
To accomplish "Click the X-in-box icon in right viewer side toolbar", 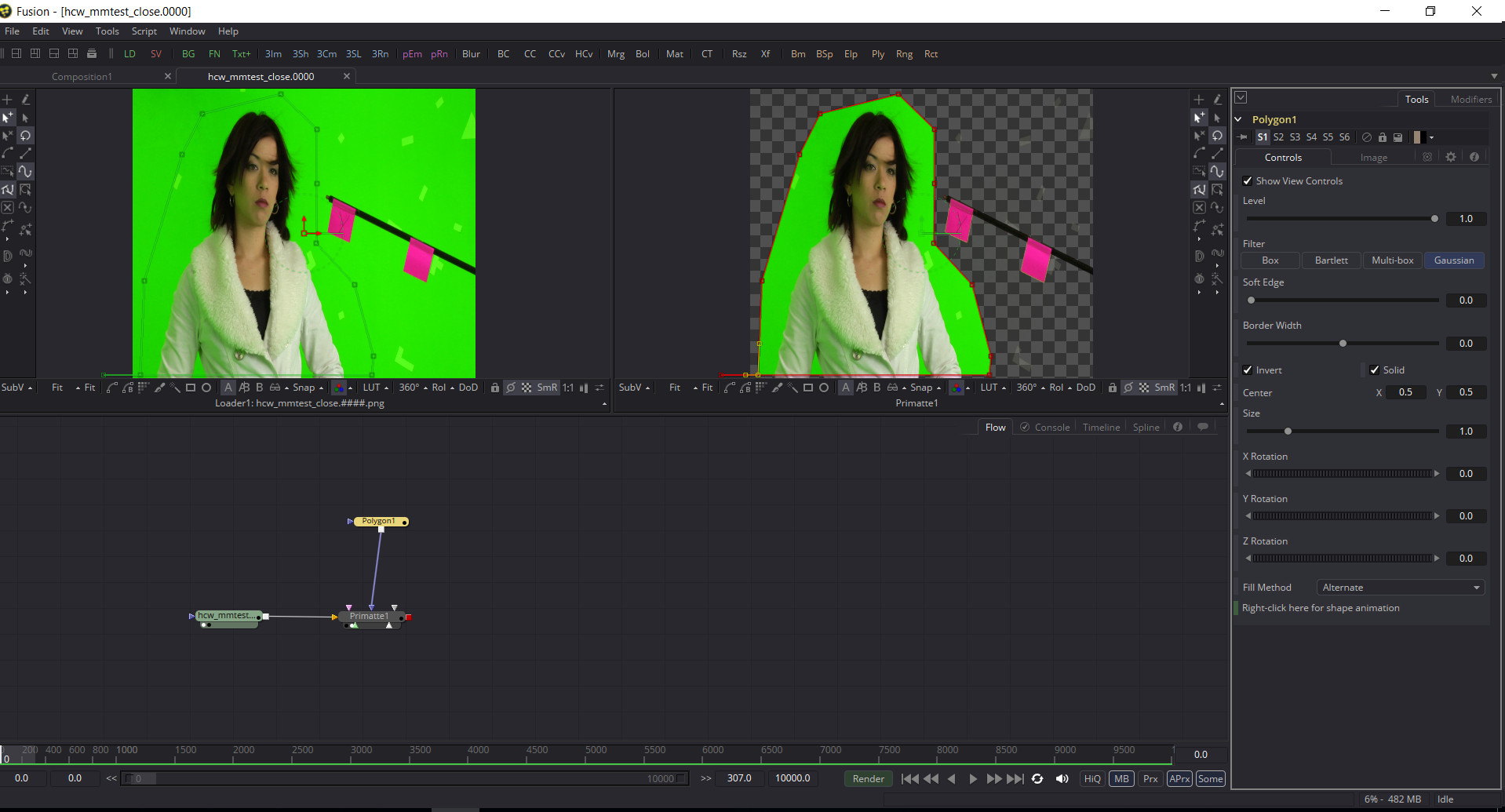I will [x=1199, y=208].
